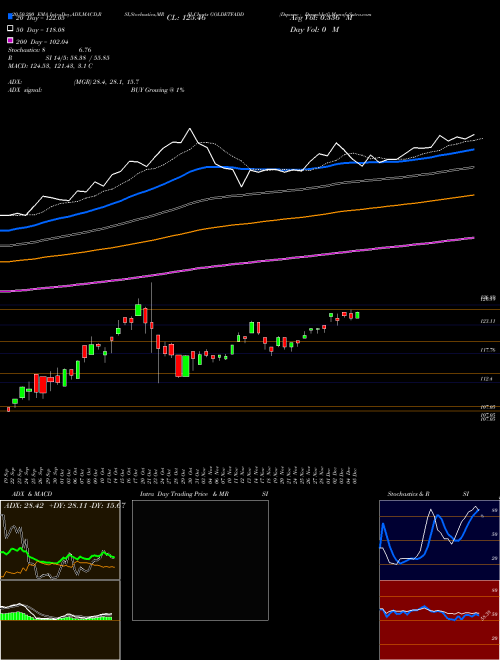Click the 'Intra Day Trading Price & MR' title

[x=184, y=494]
